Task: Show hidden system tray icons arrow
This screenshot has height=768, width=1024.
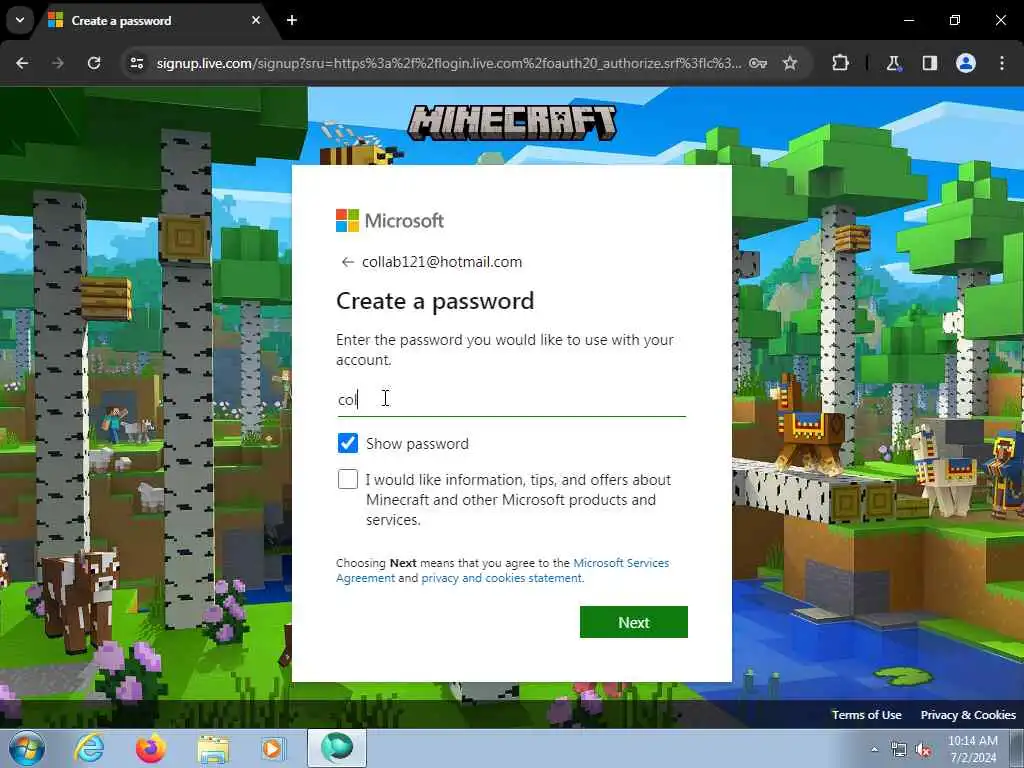Action: coord(874,749)
